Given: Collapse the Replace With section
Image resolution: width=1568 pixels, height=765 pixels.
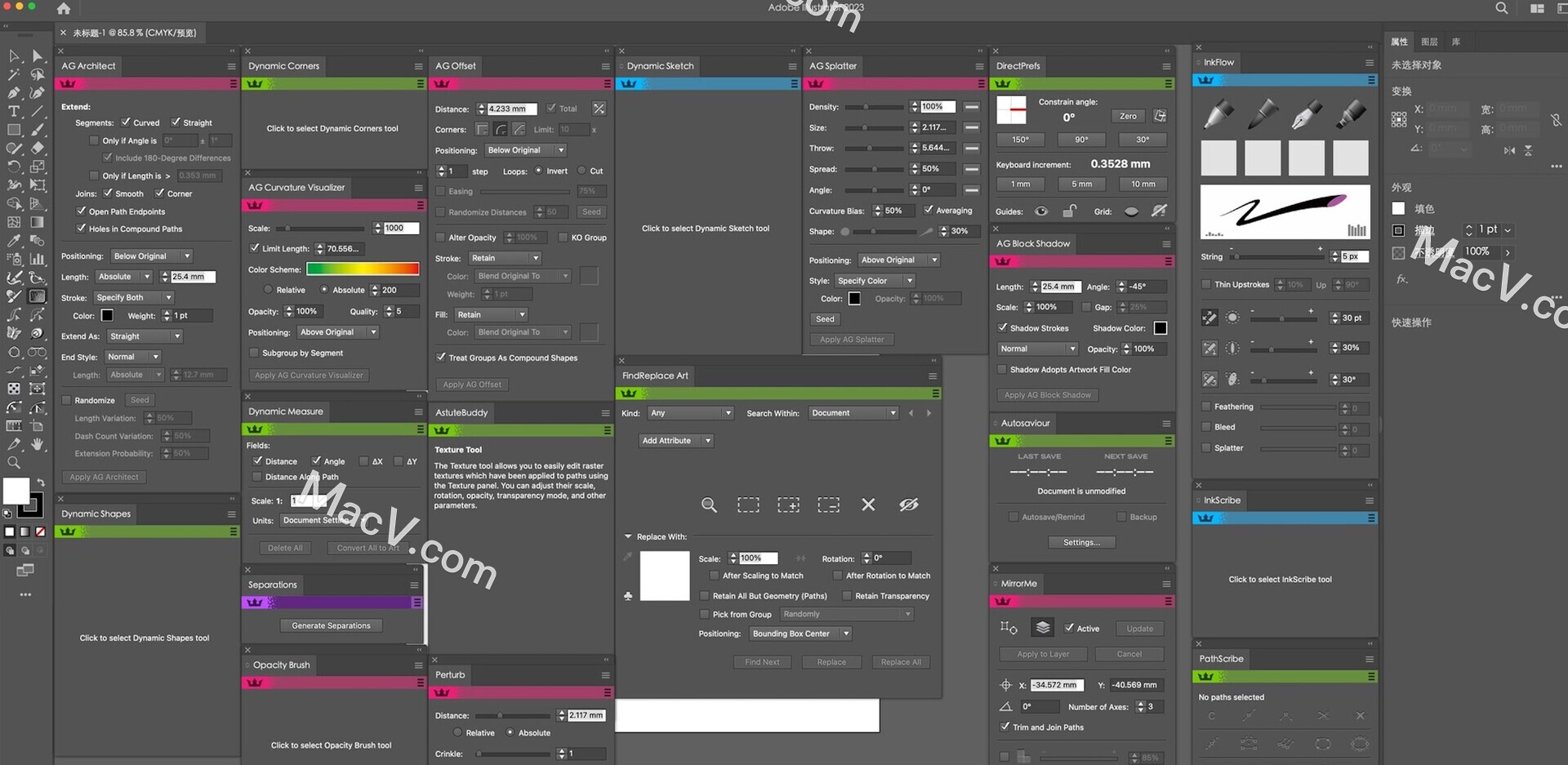Looking at the screenshot, I should 628,536.
